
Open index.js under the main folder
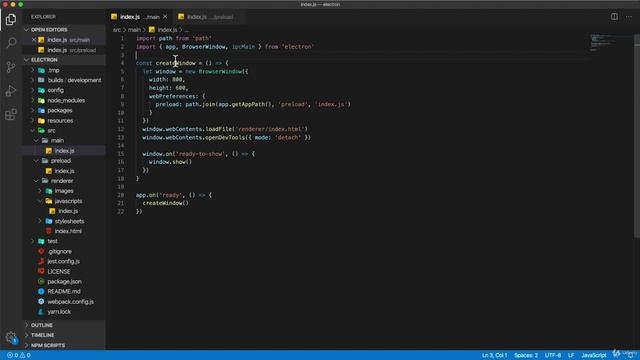point(64,151)
